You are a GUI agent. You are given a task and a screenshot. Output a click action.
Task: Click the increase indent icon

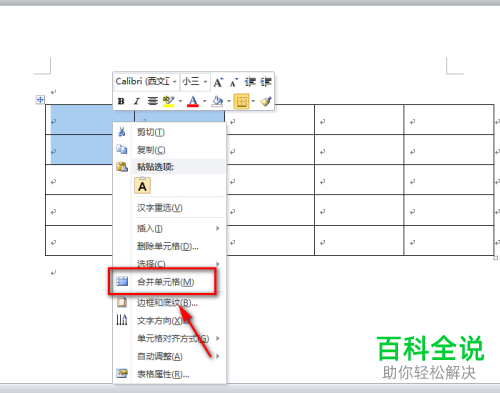(266, 82)
